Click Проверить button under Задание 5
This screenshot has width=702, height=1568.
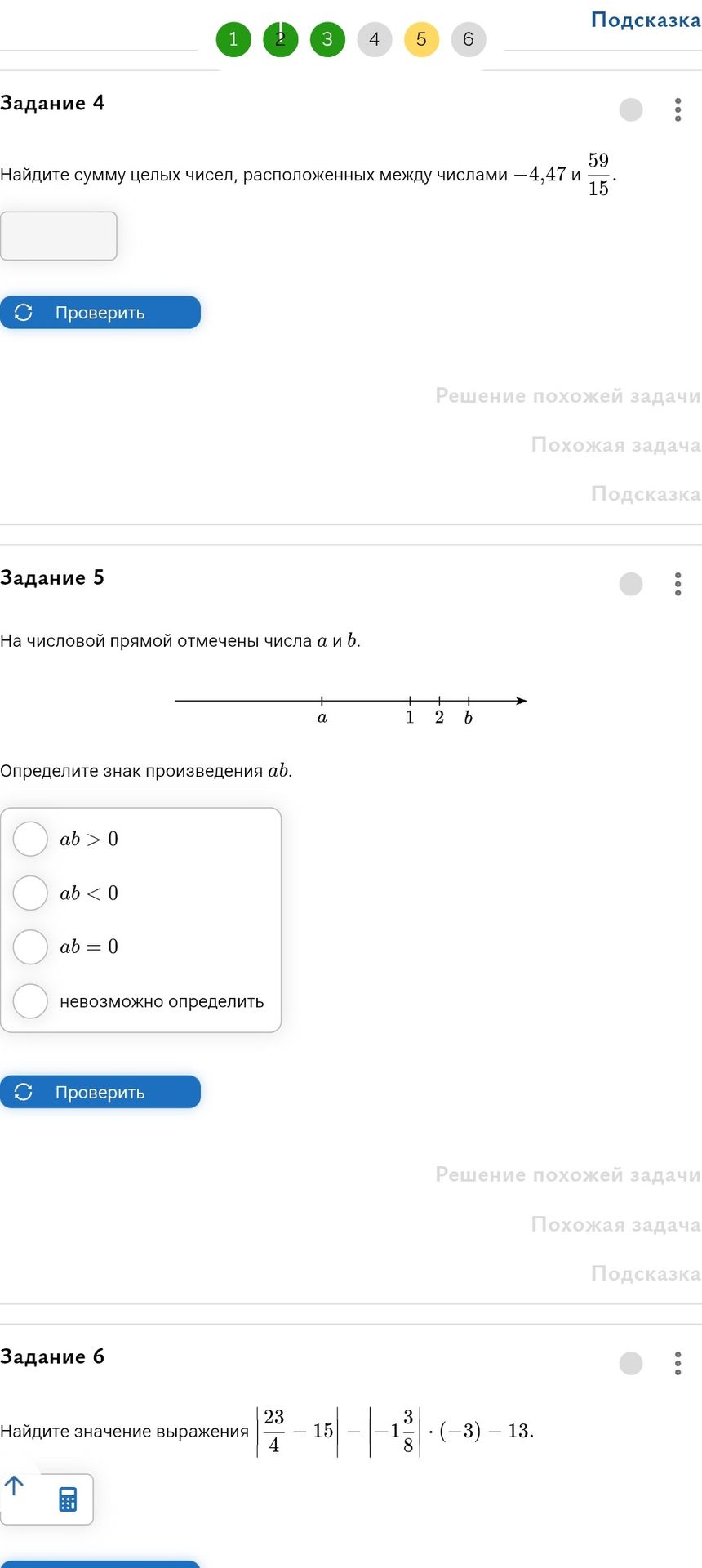(x=100, y=1092)
